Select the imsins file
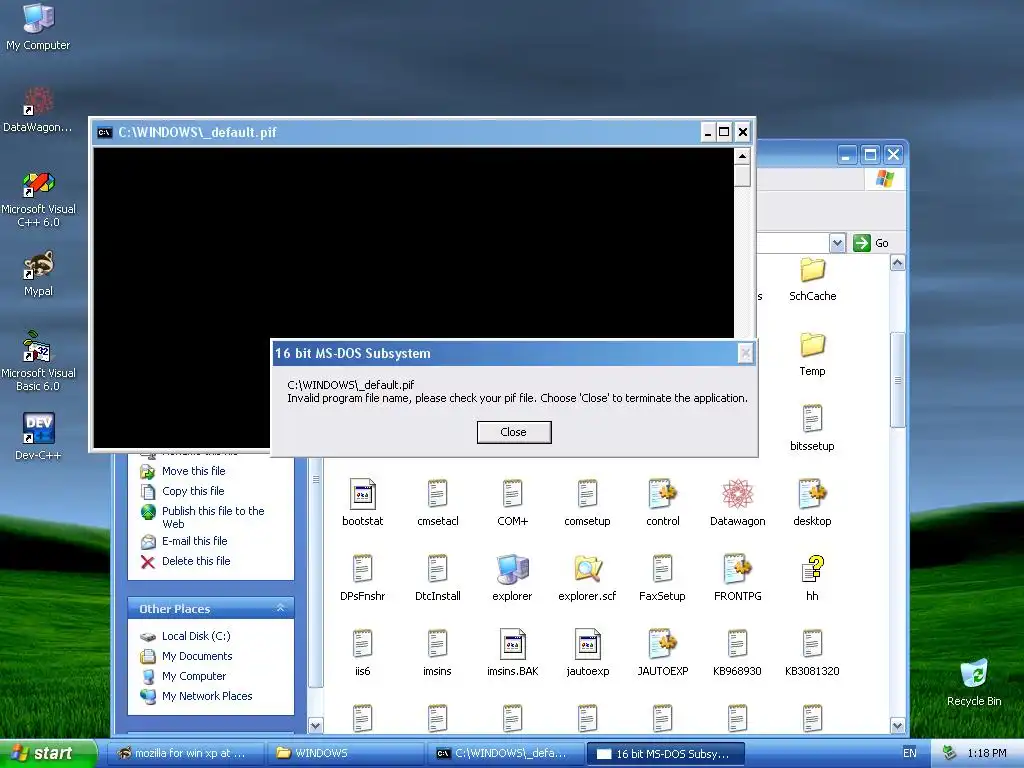 [x=438, y=653]
